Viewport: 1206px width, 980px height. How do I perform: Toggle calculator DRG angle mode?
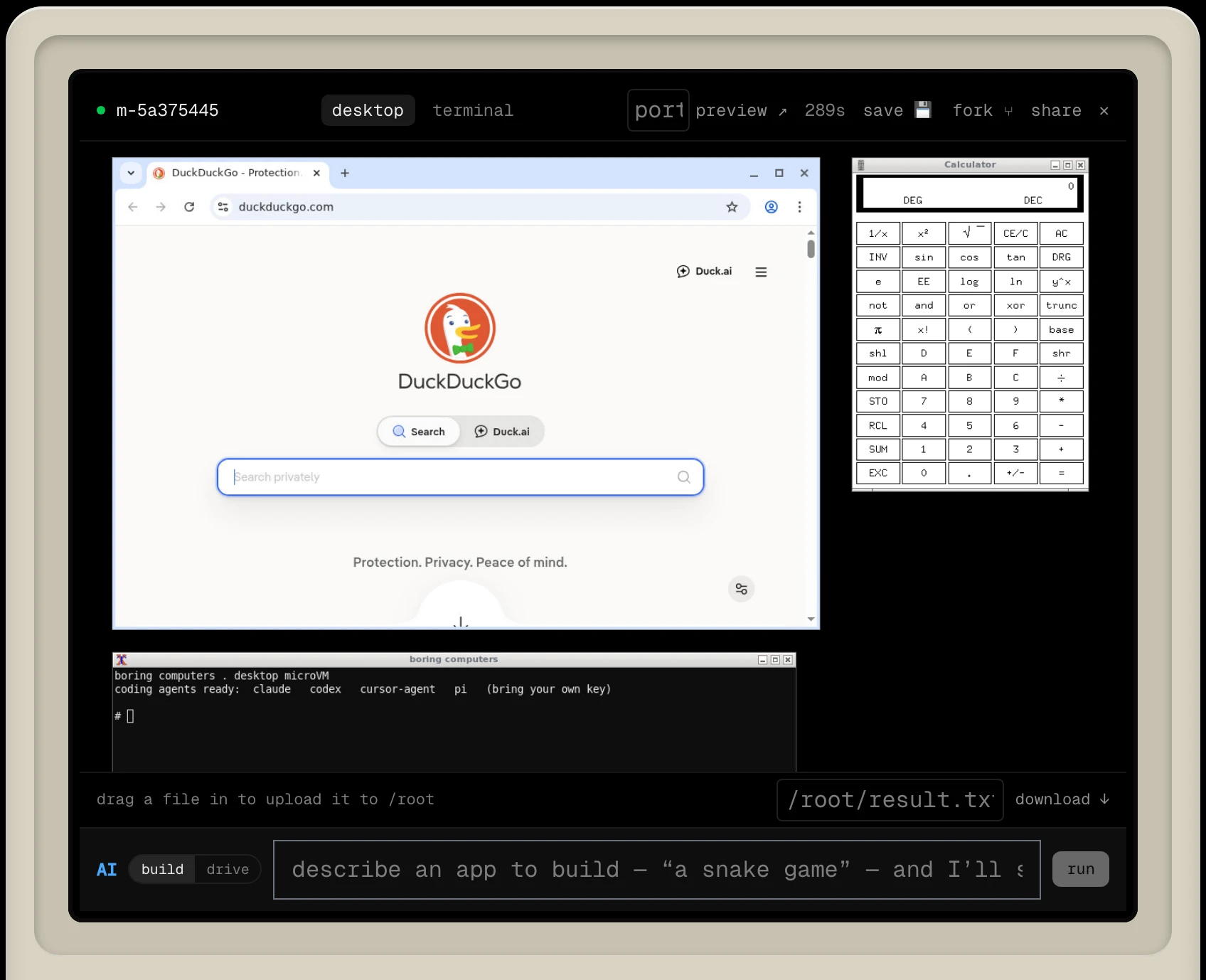pyautogui.click(x=1062, y=257)
